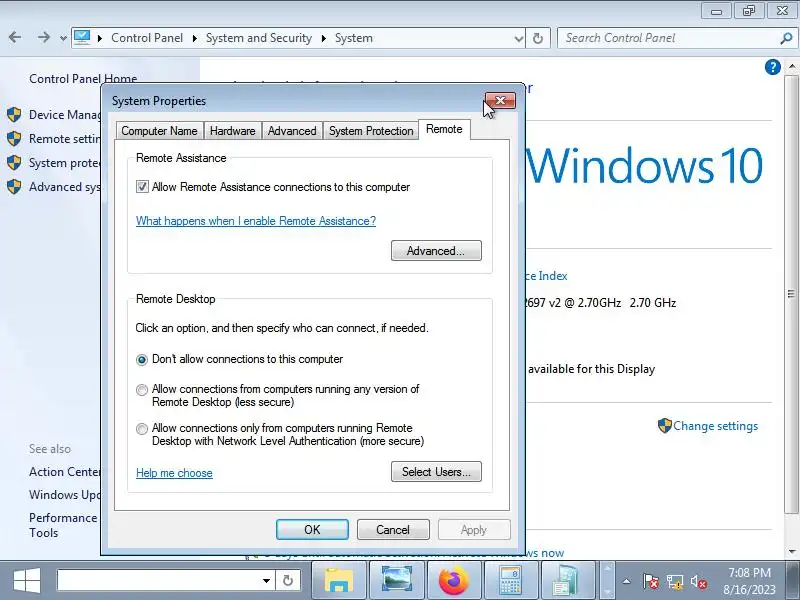Switch to Computer Name tab
This screenshot has height=600, width=800.
[159, 131]
